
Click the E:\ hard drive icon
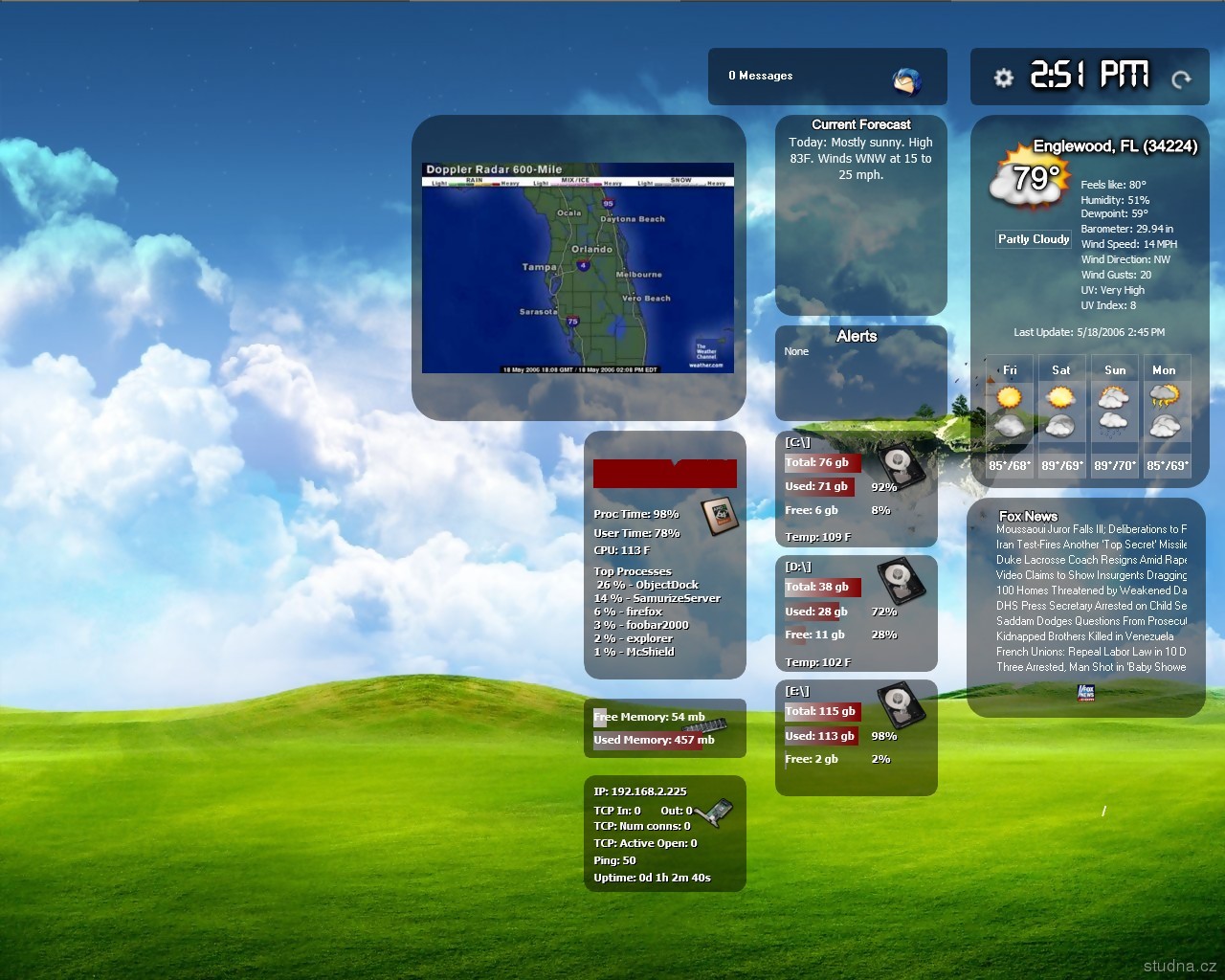click(x=900, y=705)
